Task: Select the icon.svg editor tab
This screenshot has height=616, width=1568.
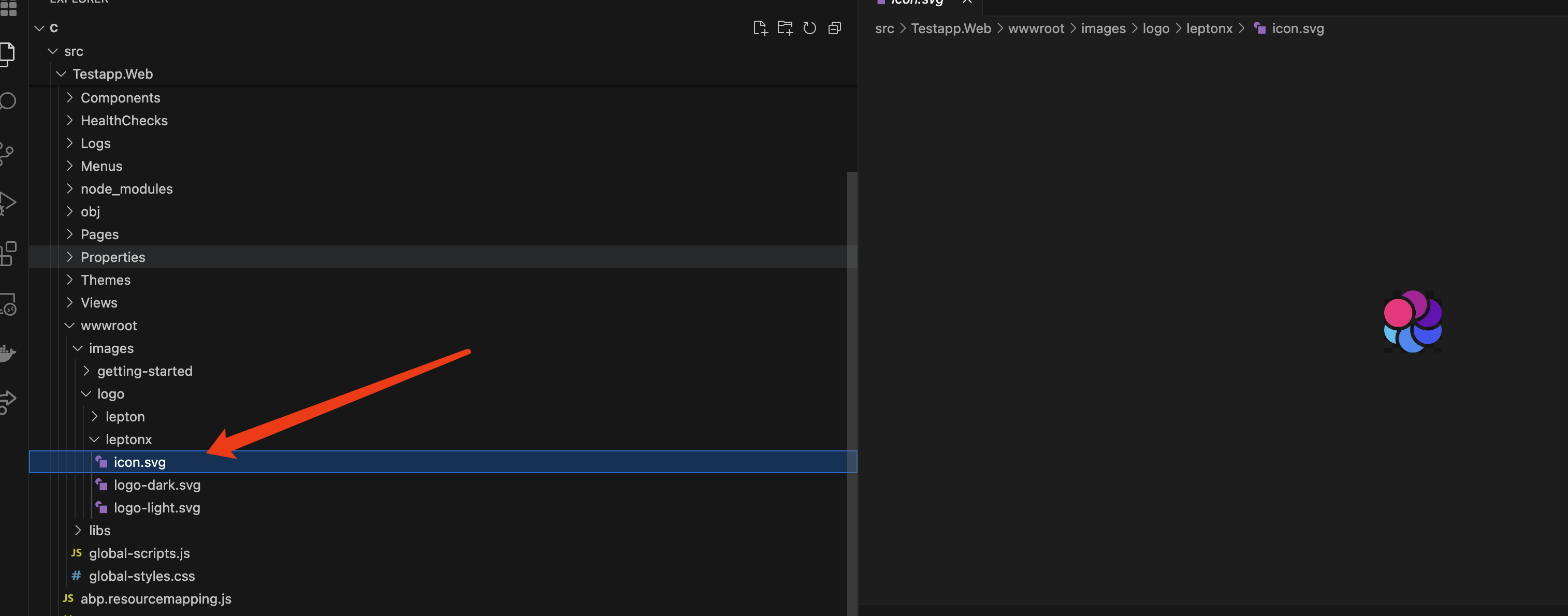Action: click(916, 3)
